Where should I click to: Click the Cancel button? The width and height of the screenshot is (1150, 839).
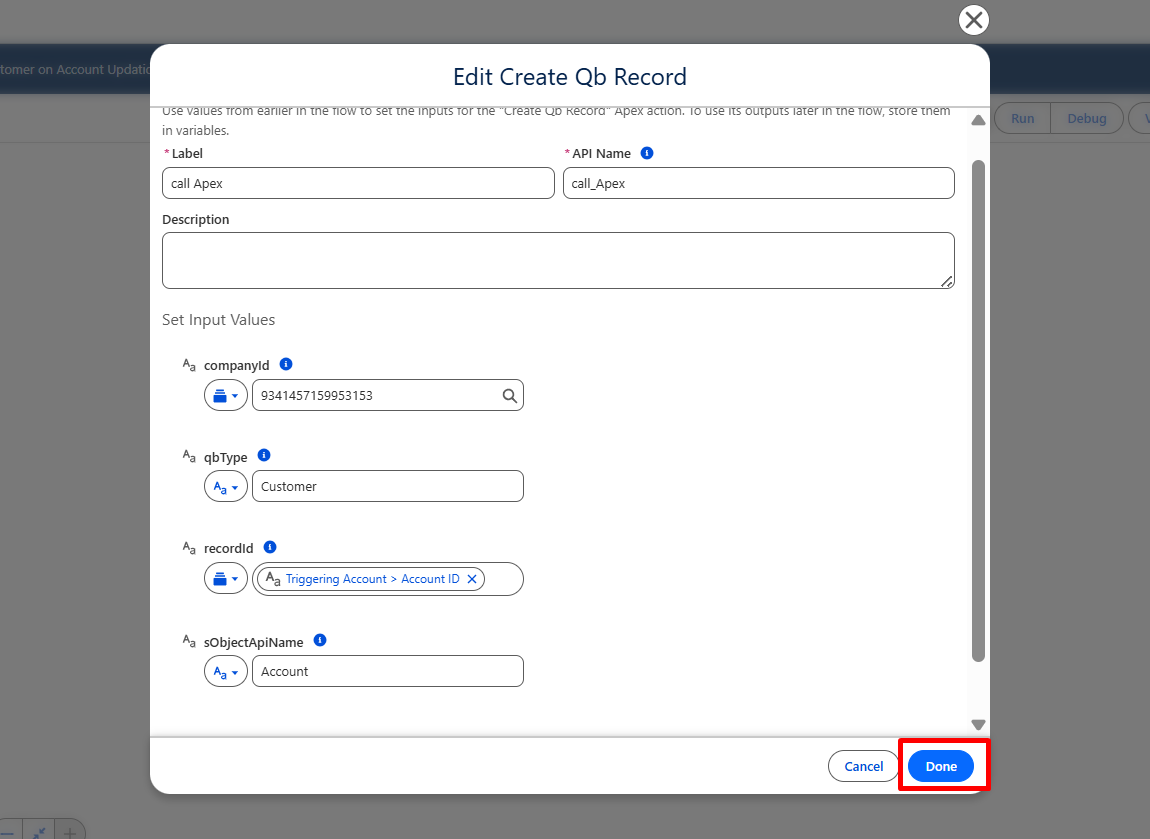pyautogui.click(x=863, y=766)
